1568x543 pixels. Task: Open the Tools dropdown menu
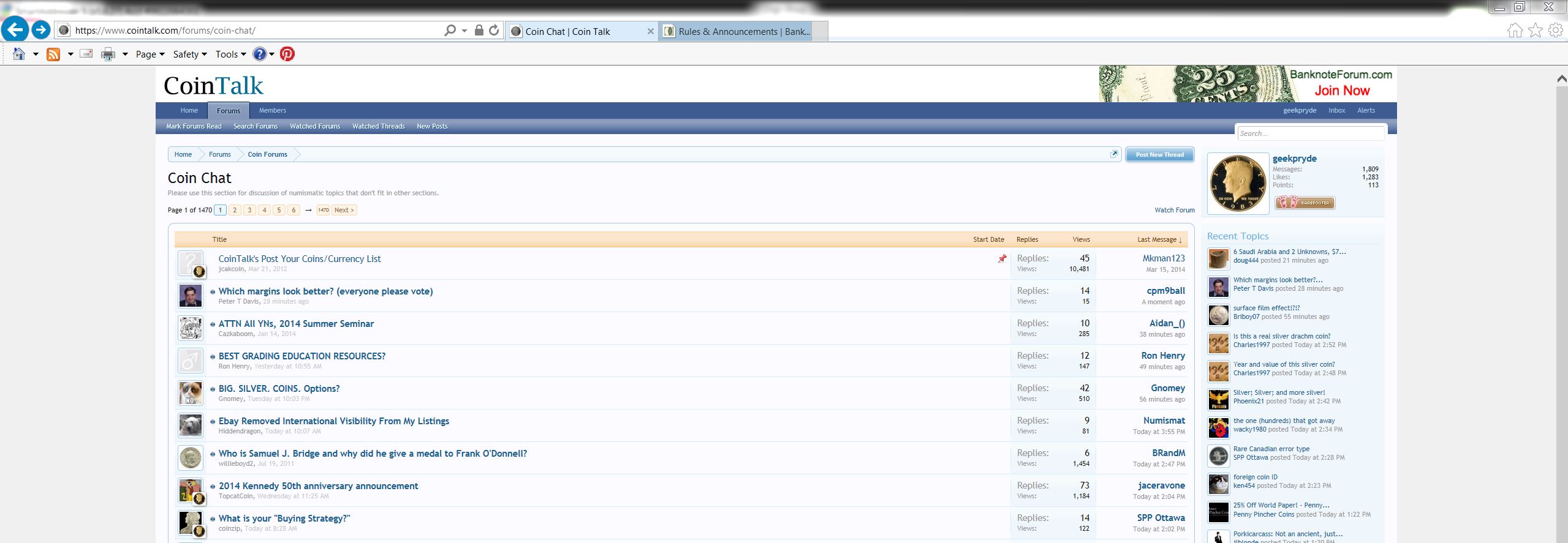230,54
